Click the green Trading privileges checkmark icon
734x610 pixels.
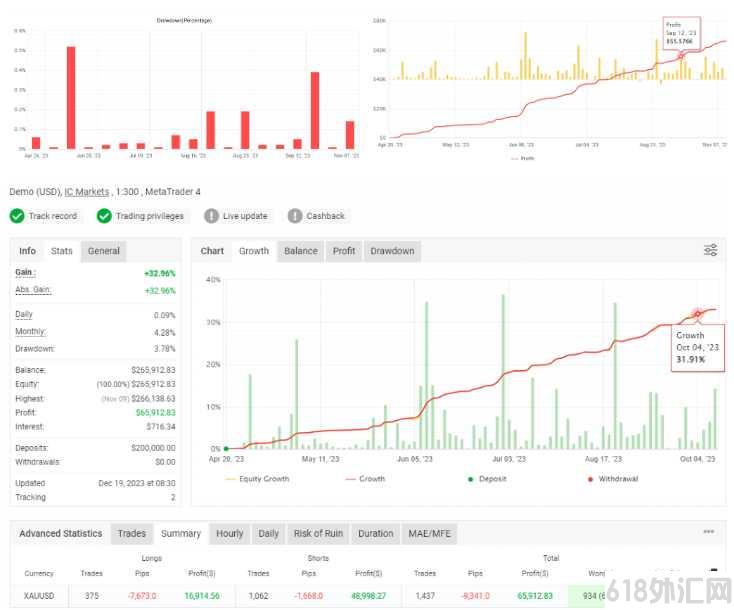pyautogui.click(x=104, y=216)
